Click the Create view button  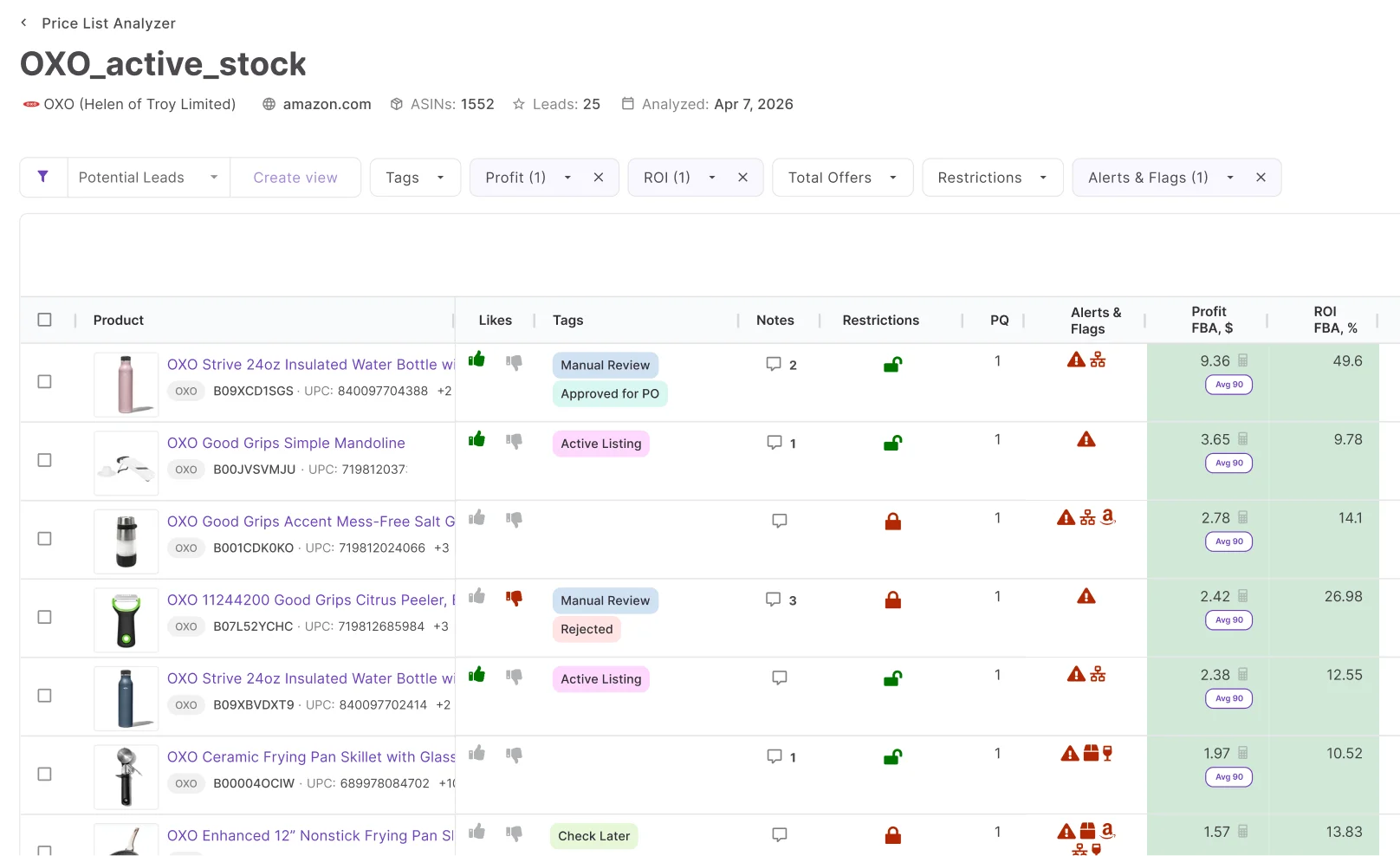coord(295,177)
